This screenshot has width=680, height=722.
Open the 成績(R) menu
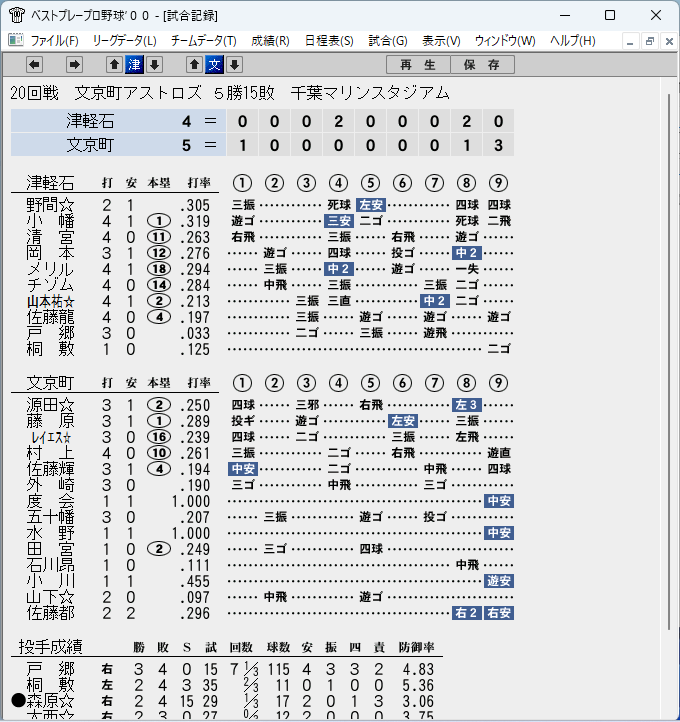pyautogui.click(x=270, y=41)
